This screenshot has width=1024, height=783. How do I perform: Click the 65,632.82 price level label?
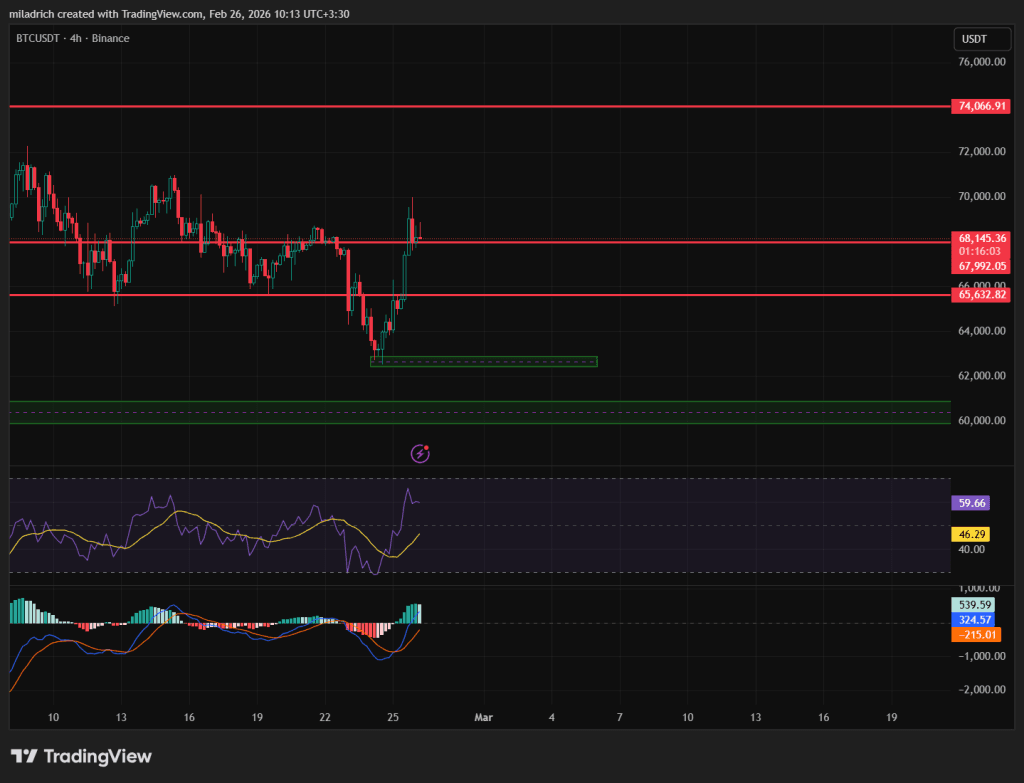click(x=981, y=295)
